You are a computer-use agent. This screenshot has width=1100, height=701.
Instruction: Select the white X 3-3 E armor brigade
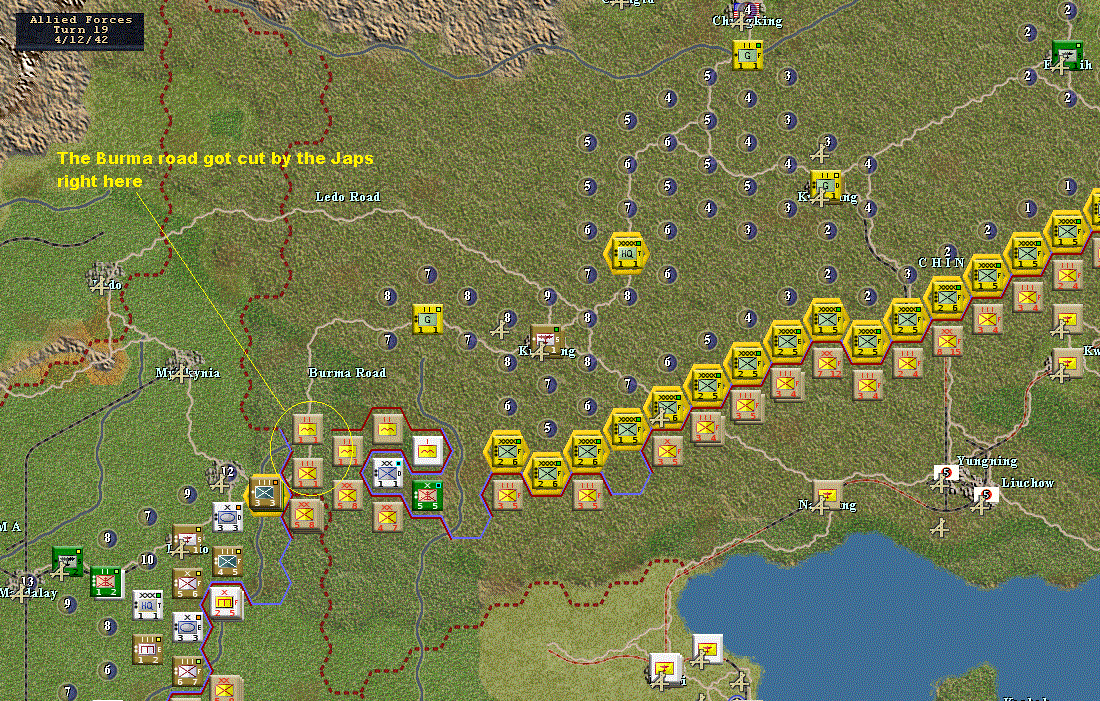pos(187,627)
